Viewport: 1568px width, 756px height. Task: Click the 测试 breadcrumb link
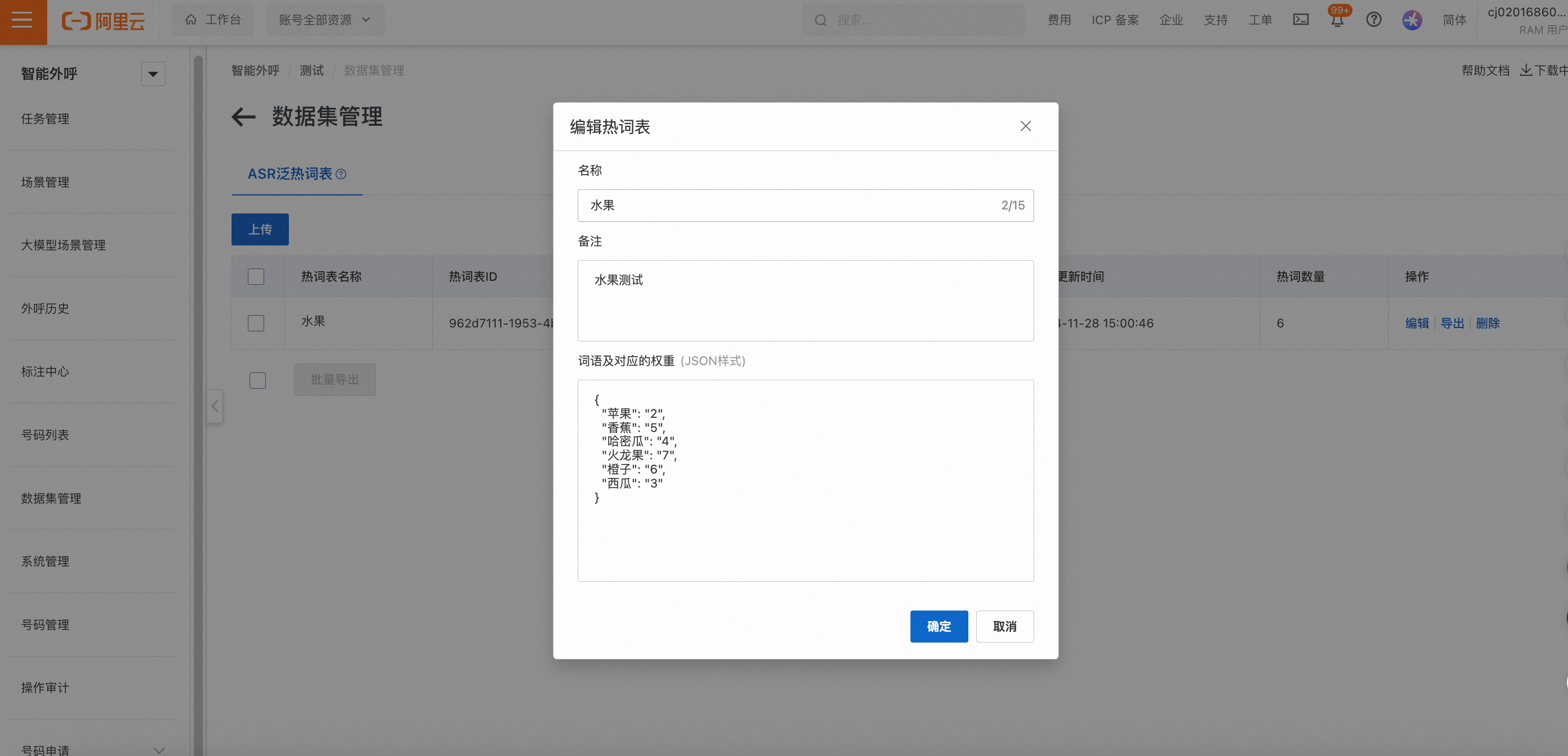[x=312, y=71]
